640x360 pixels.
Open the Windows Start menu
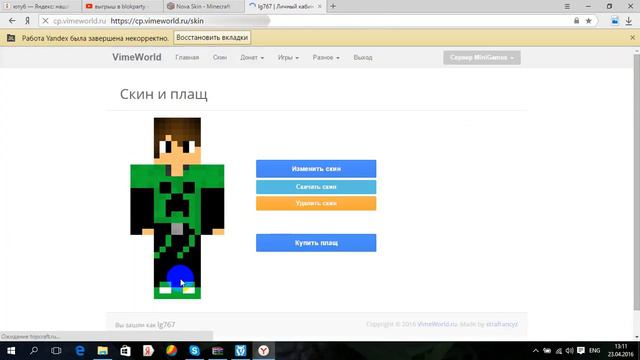(x=11, y=351)
